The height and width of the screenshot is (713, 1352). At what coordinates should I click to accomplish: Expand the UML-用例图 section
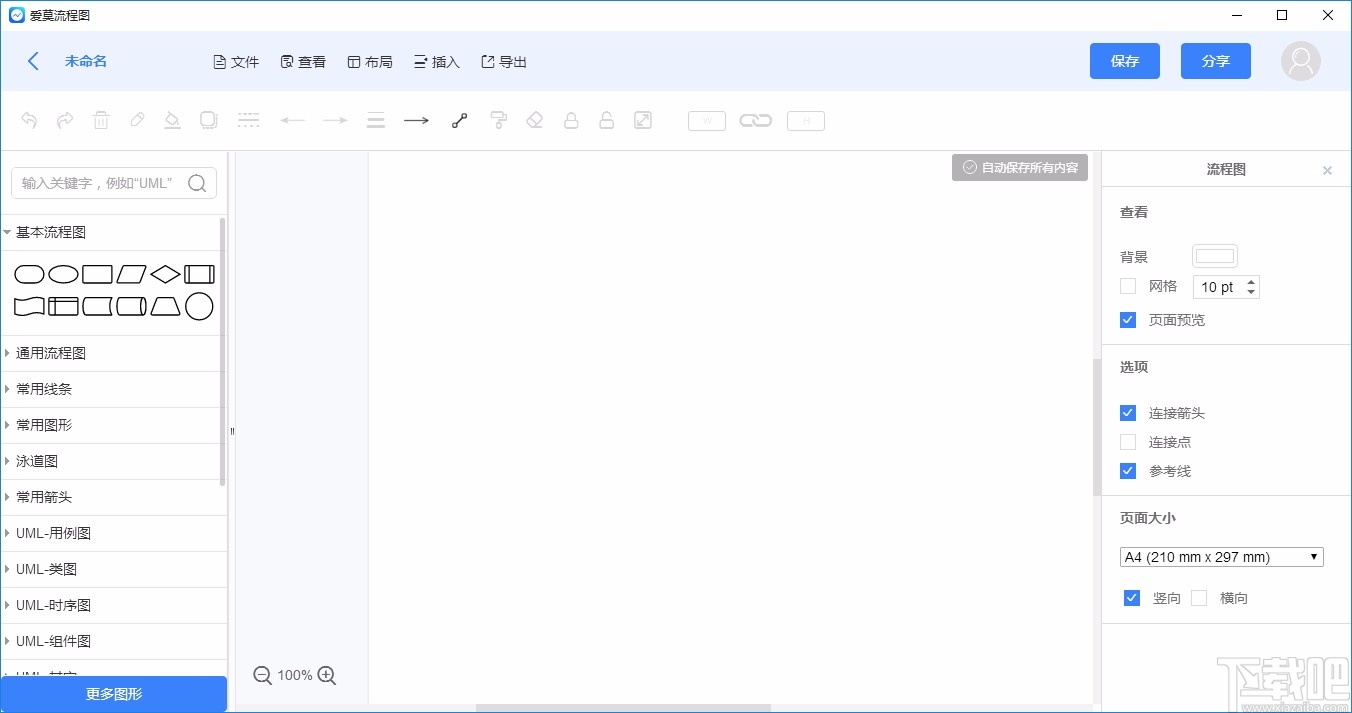114,533
